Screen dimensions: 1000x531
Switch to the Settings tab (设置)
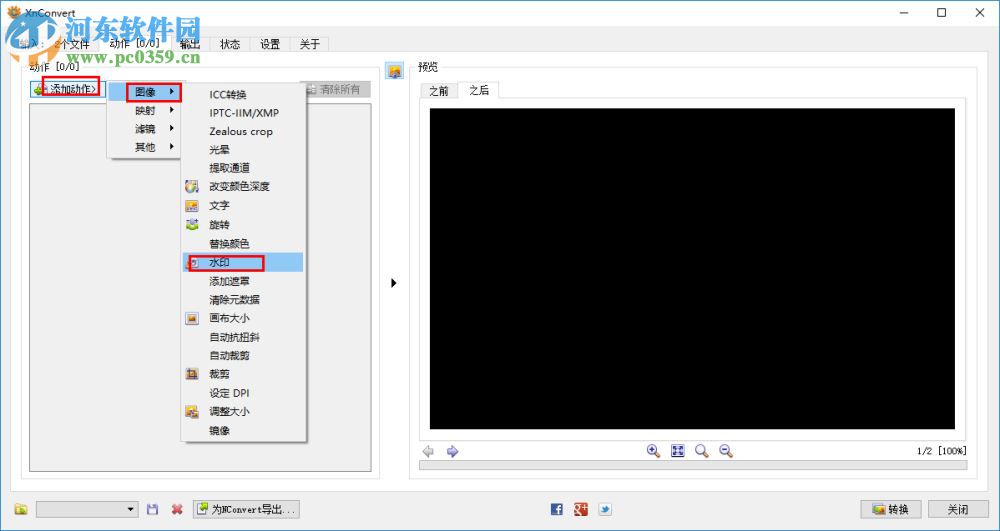(x=270, y=44)
